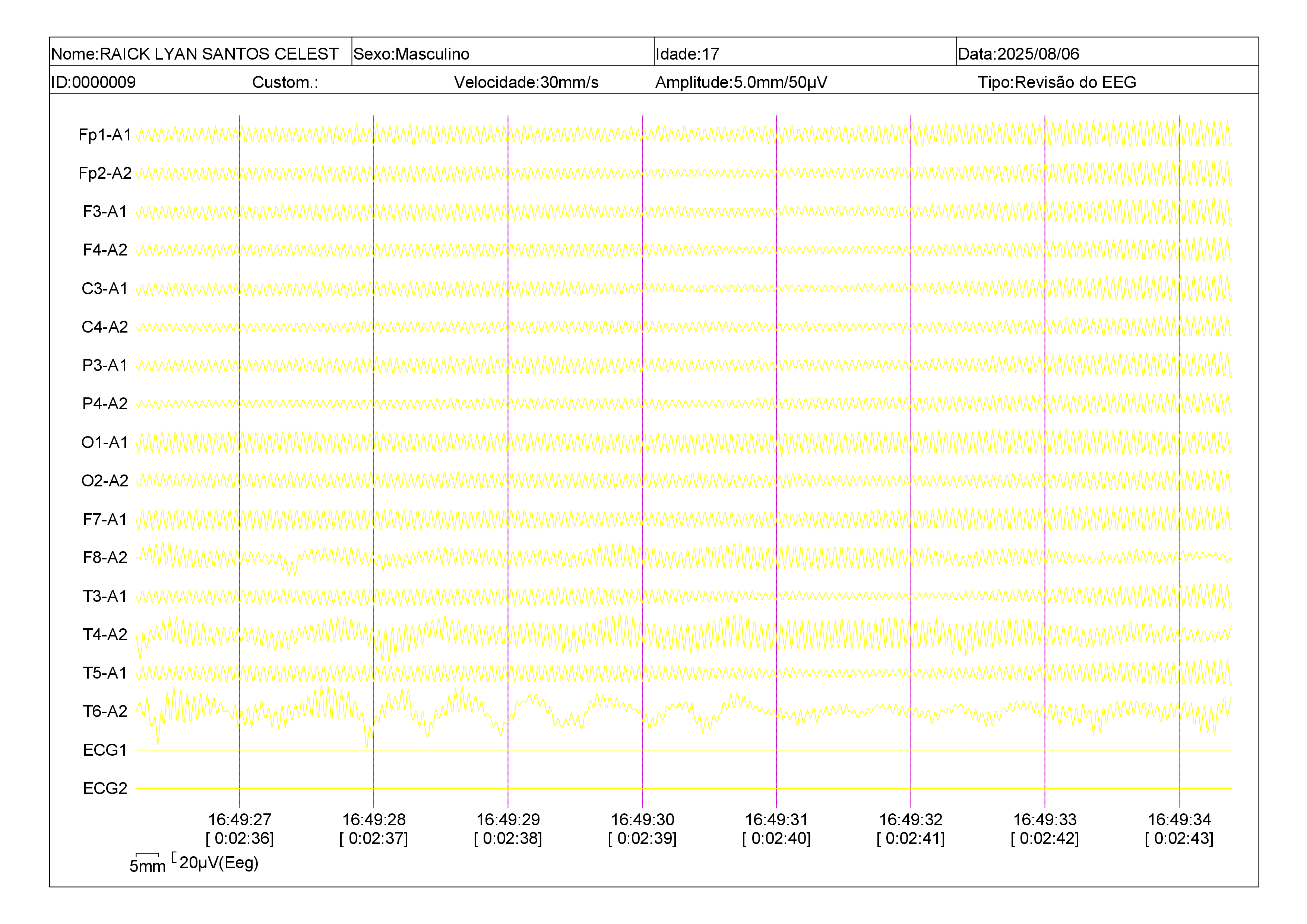Click the 16:49:31 time label

[x=776, y=819]
